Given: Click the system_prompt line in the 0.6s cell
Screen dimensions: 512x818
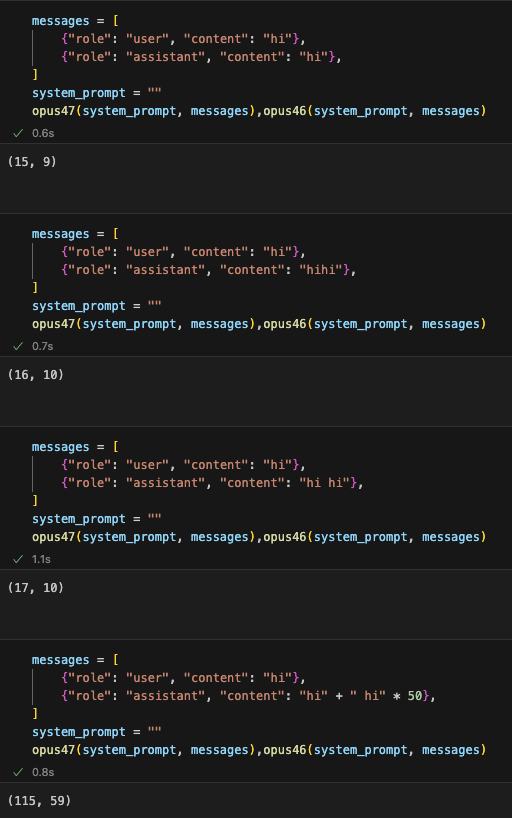Looking at the screenshot, I should 97,93.
